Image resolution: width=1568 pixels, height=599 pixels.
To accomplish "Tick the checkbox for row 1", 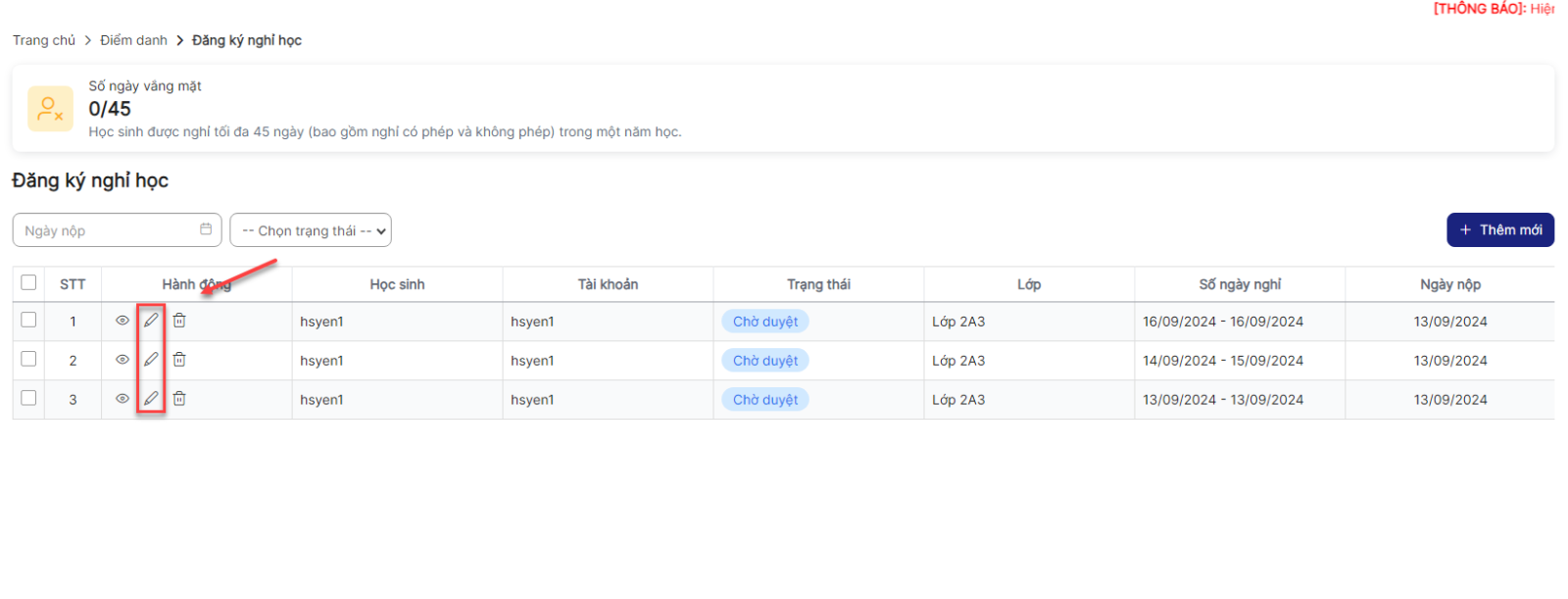I will (x=28, y=320).
